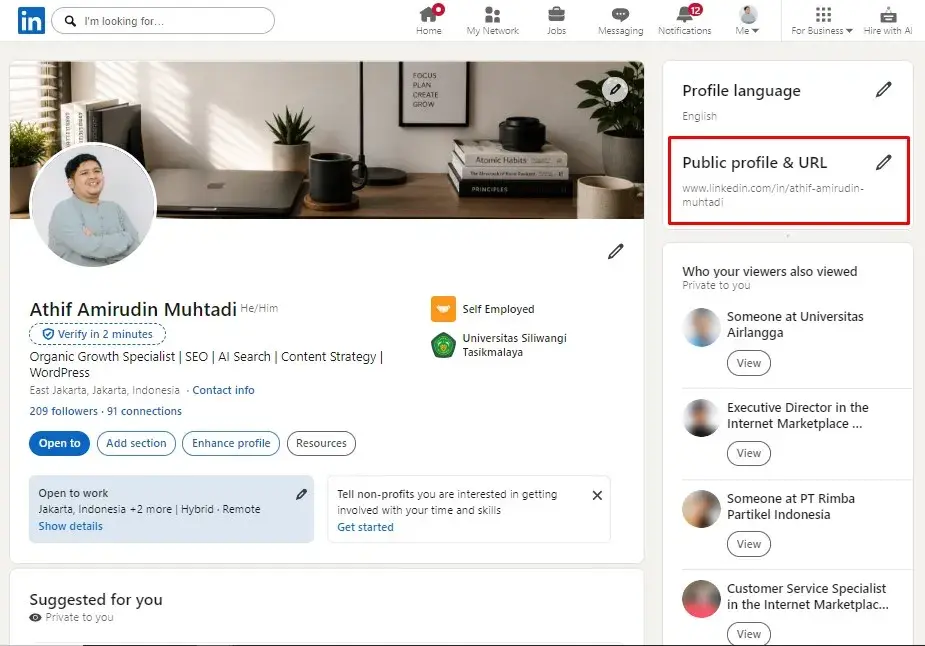
Task: Open Notifications with 12 badge
Action: click(685, 21)
